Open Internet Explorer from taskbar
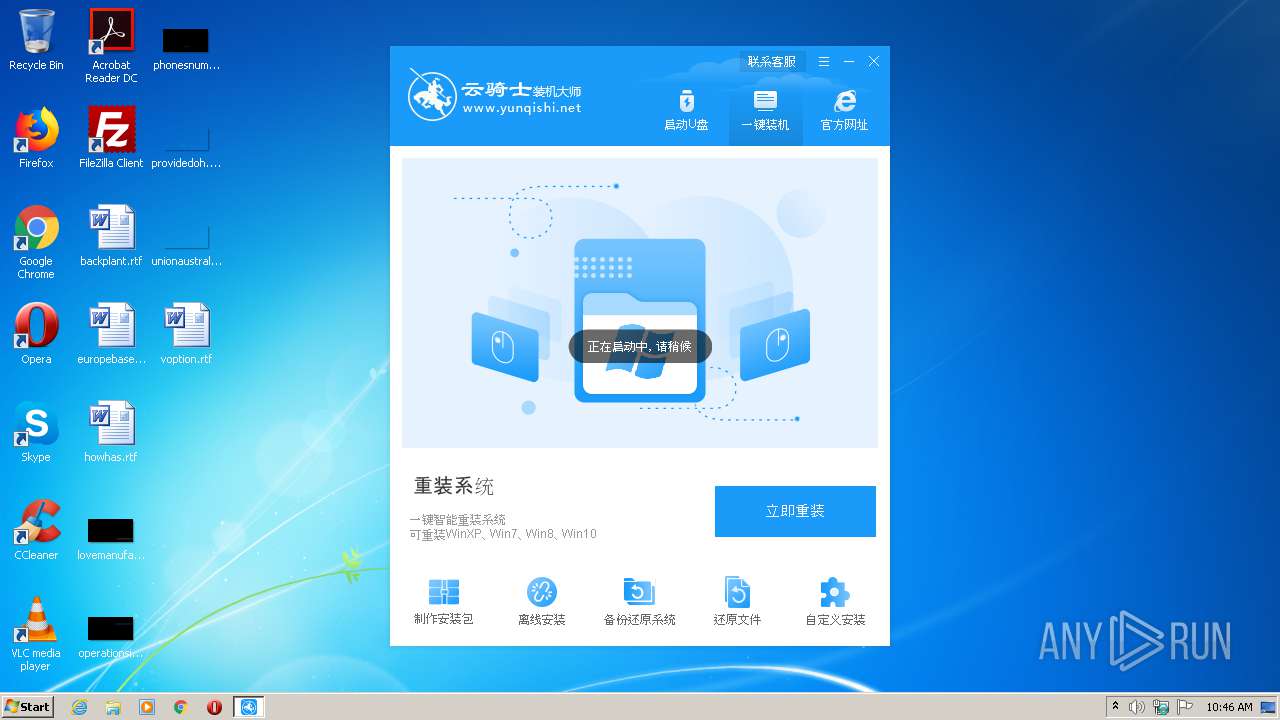The width and height of the screenshot is (1280, 720). (x=79, y=707)
